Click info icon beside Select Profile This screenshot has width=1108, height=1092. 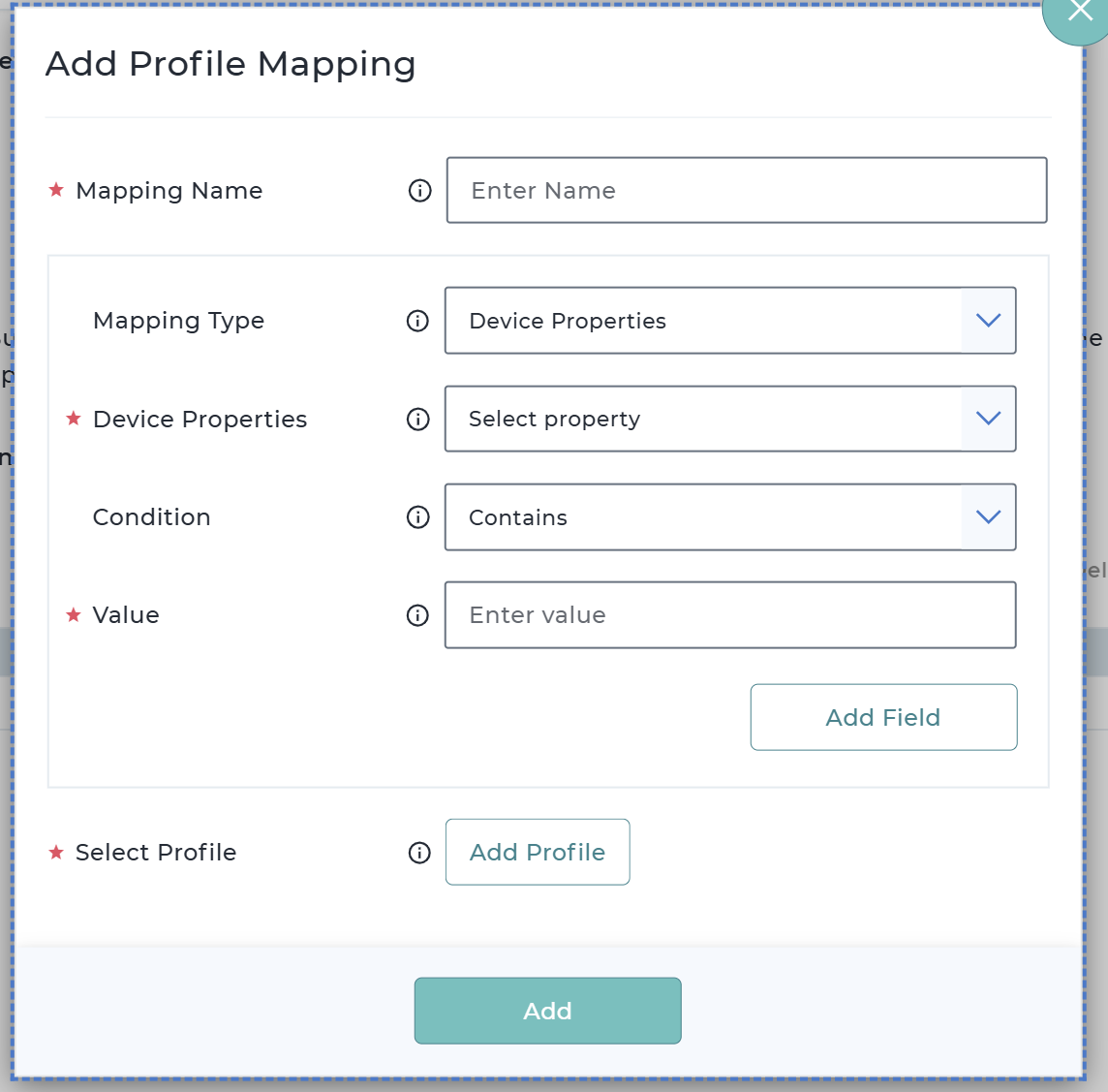pos(419,853)
